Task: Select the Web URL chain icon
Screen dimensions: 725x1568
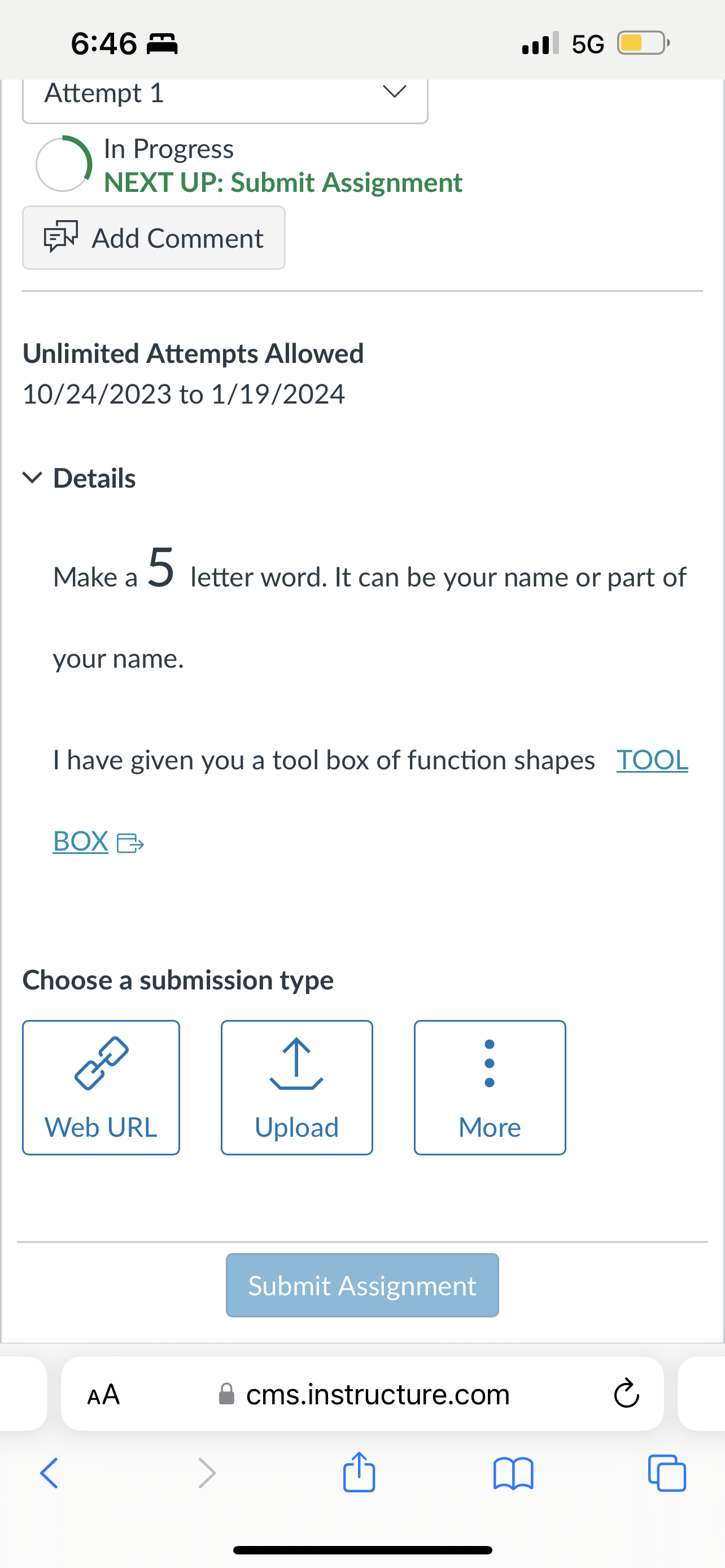Action: pos(101,1063)
